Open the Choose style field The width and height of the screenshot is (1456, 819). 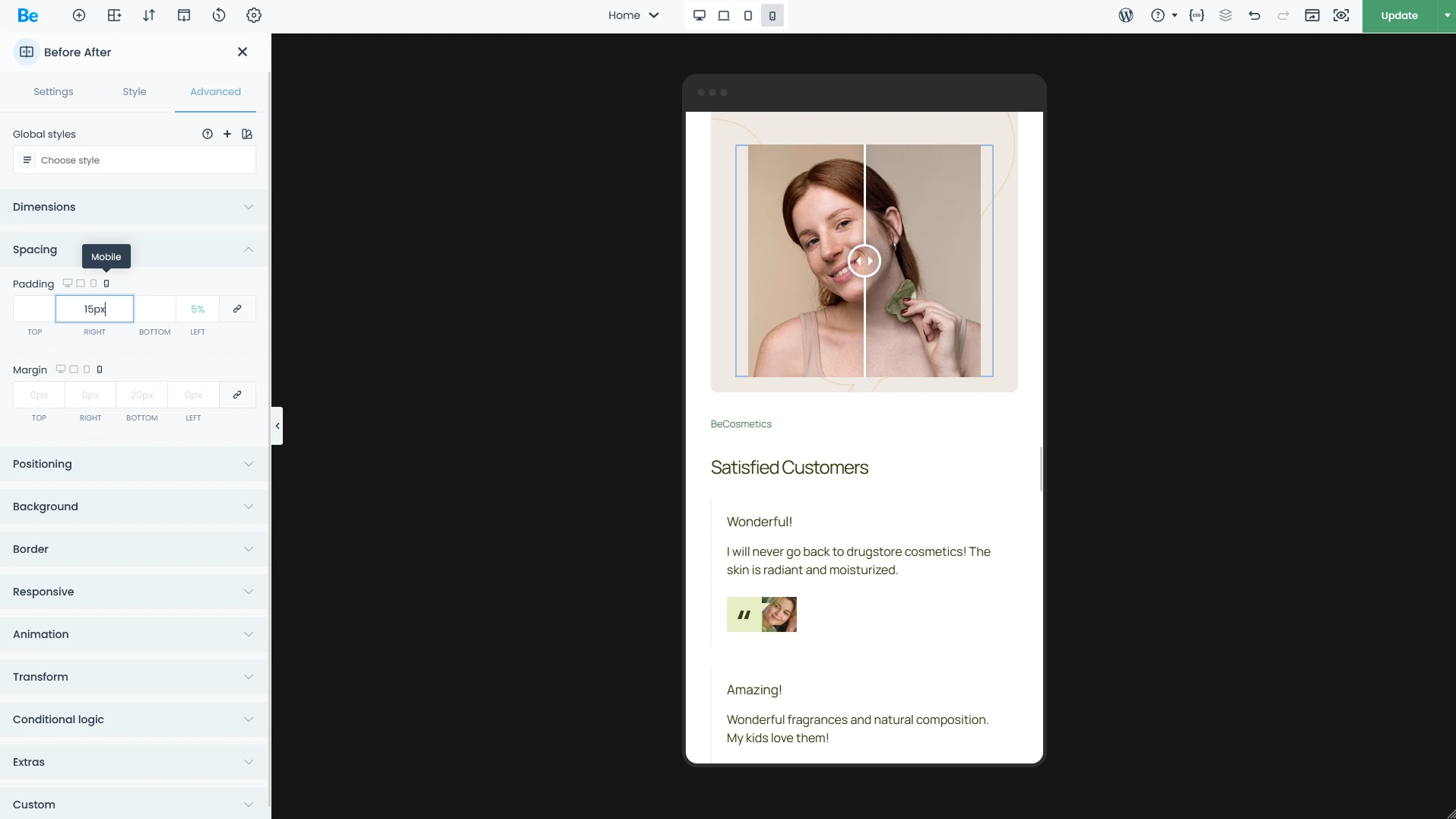tap(135, 160)
